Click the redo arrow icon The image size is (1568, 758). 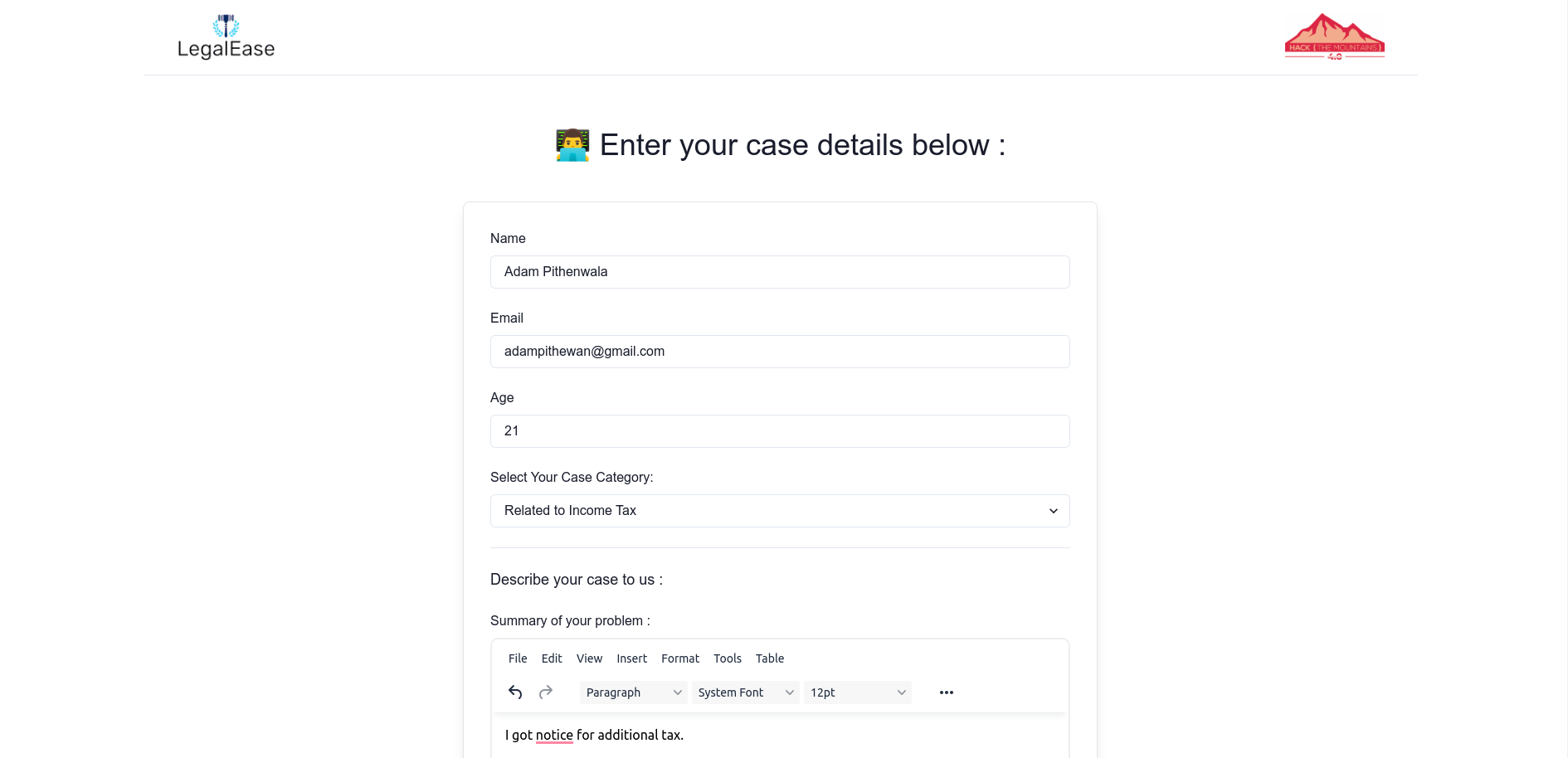(546, 692)
